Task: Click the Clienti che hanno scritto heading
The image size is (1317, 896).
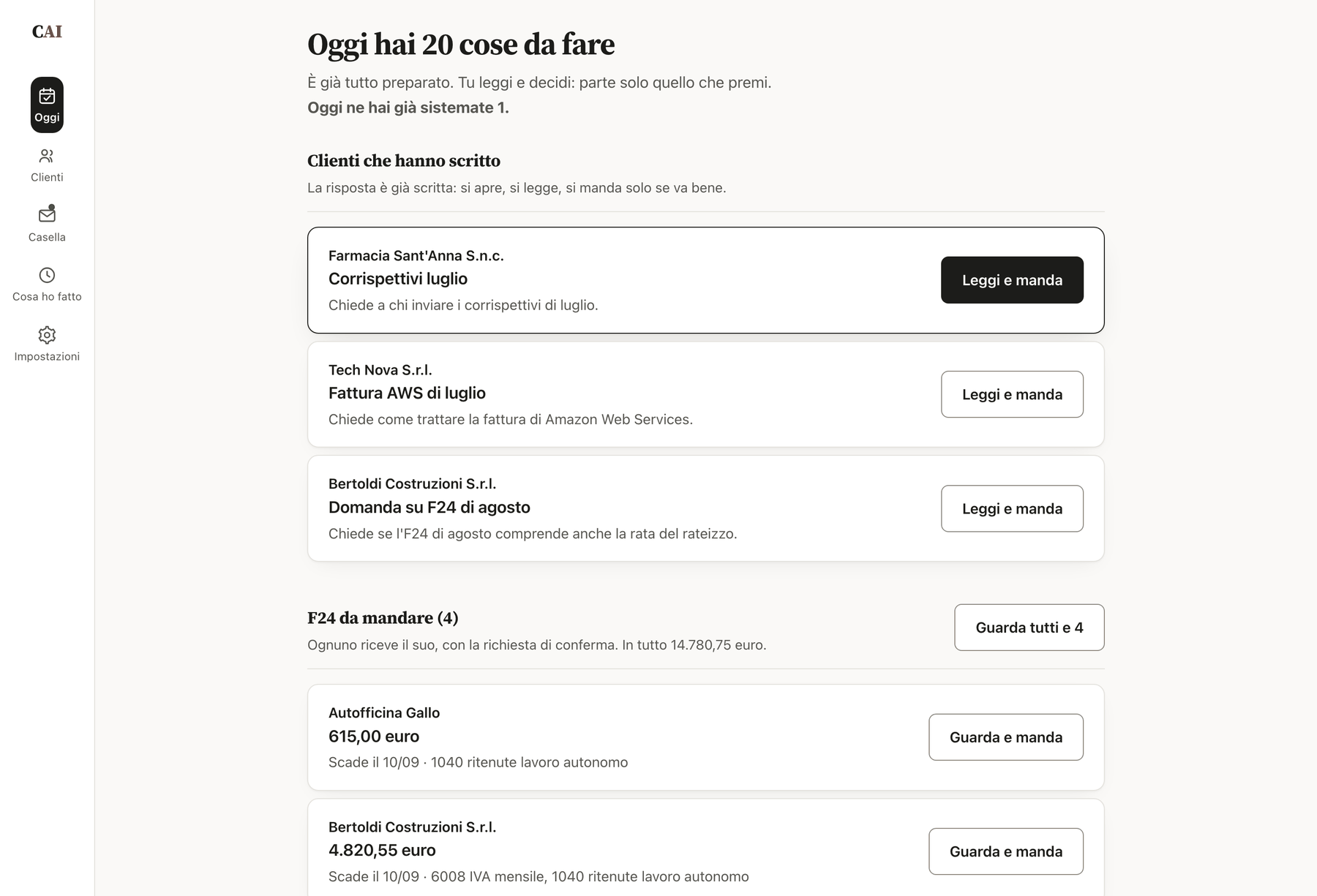Action: click(404, 161)
